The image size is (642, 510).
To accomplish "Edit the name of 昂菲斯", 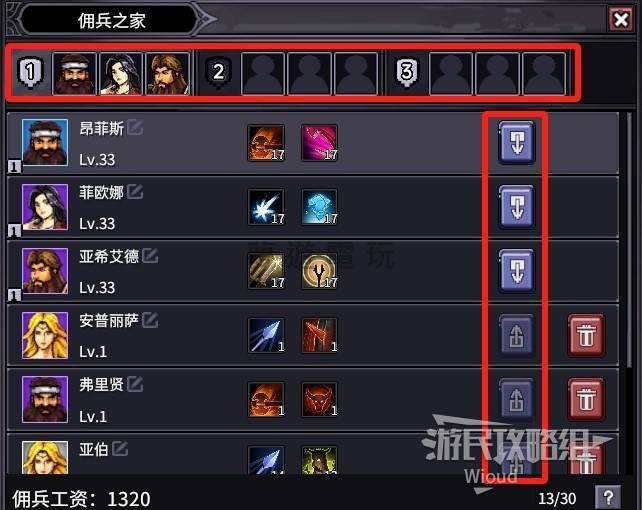I will click(x=135, y=128).
